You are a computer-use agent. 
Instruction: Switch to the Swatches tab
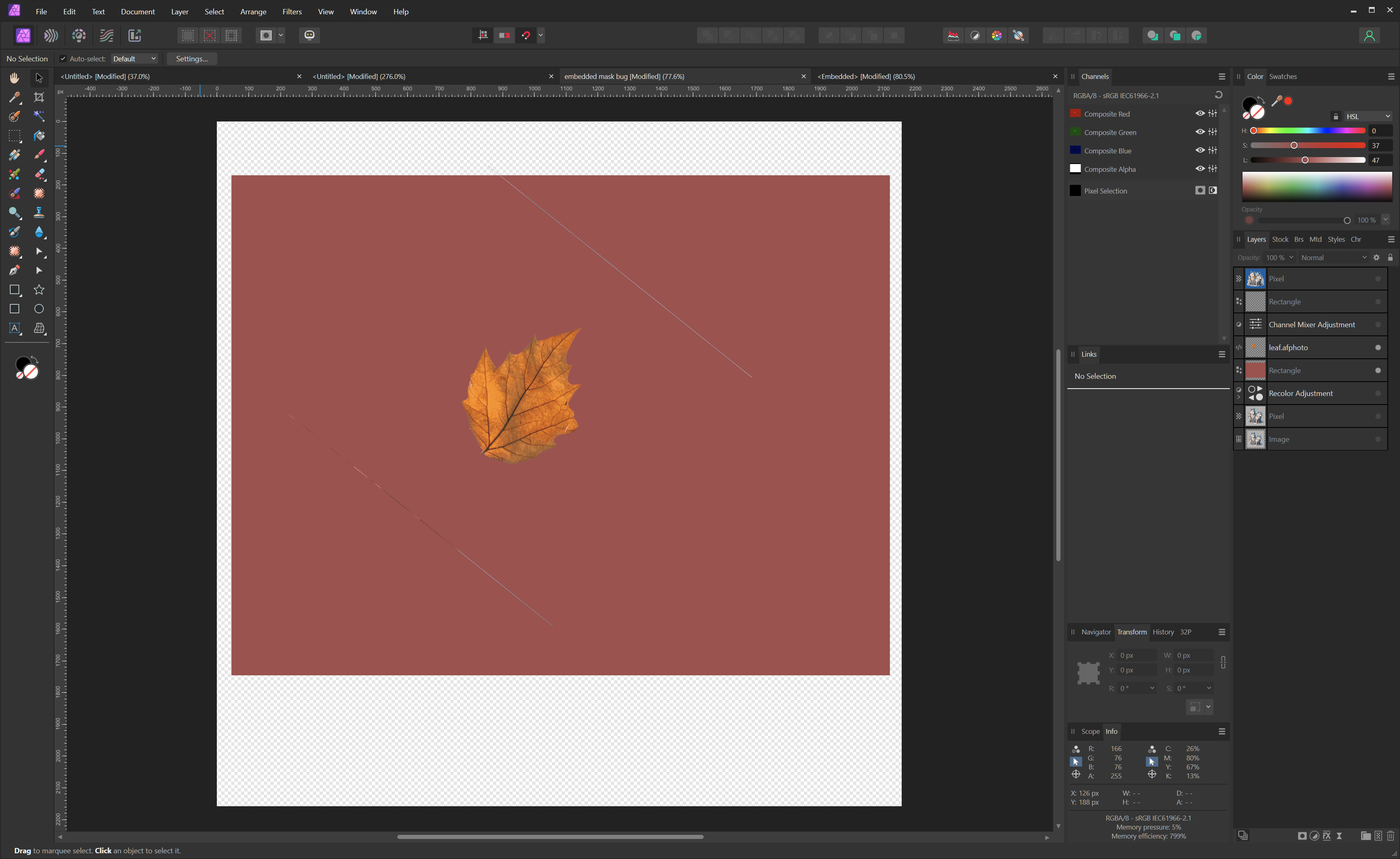(x=1283, y=77)
